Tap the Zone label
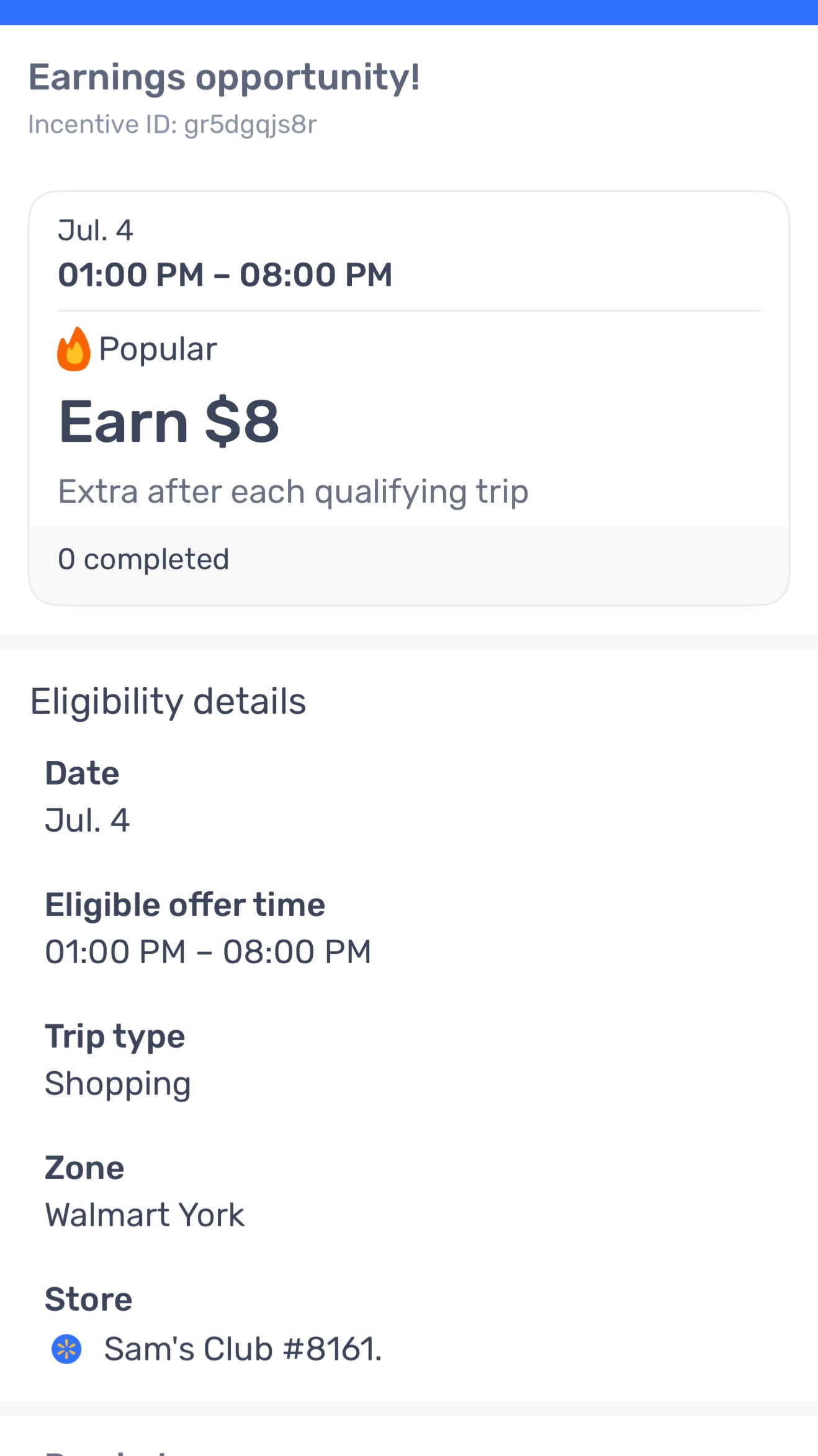This screenshot has width=818, height=1456. click(x=84, y=1168)
